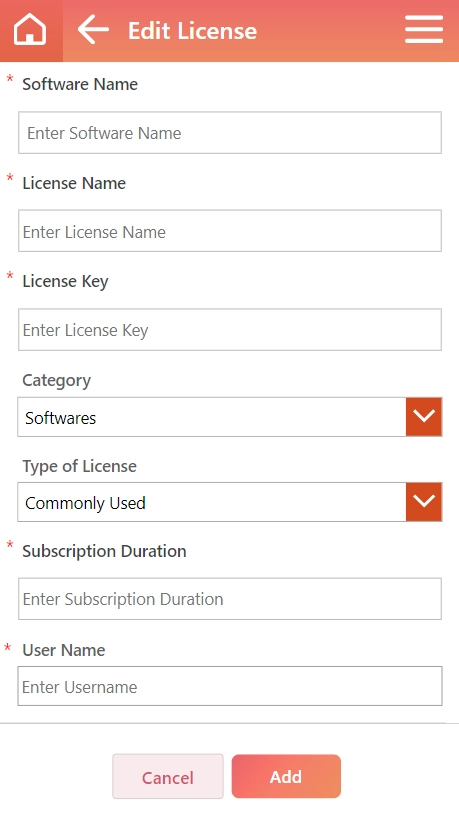Screen dimensions: 459x820
Task: Click into the Enter License Name field
Action: (230, 231)
